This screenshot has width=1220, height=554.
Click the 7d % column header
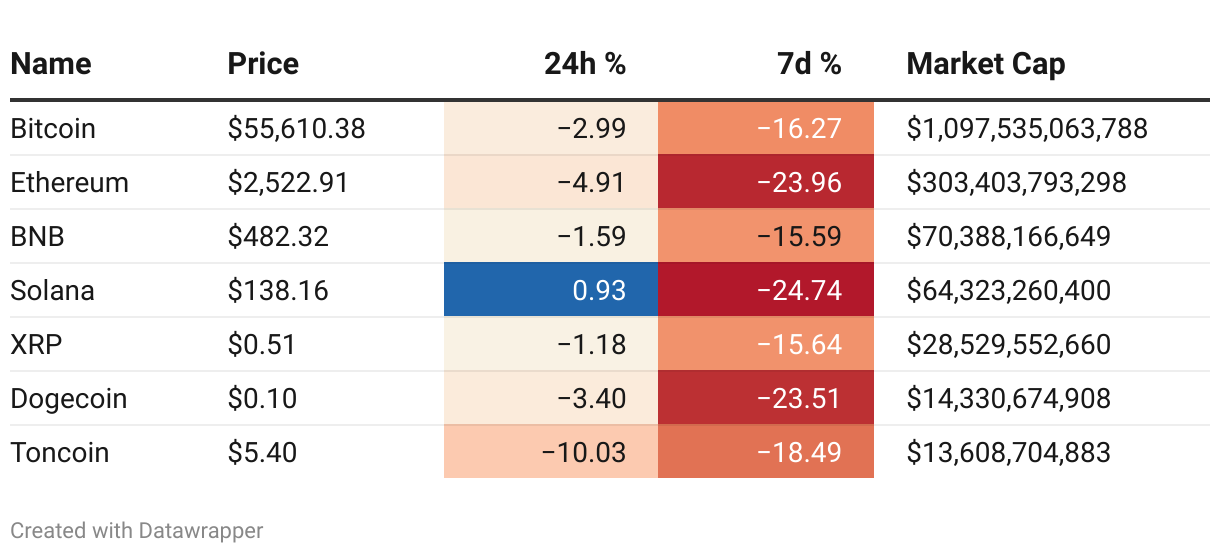point(809,64)
